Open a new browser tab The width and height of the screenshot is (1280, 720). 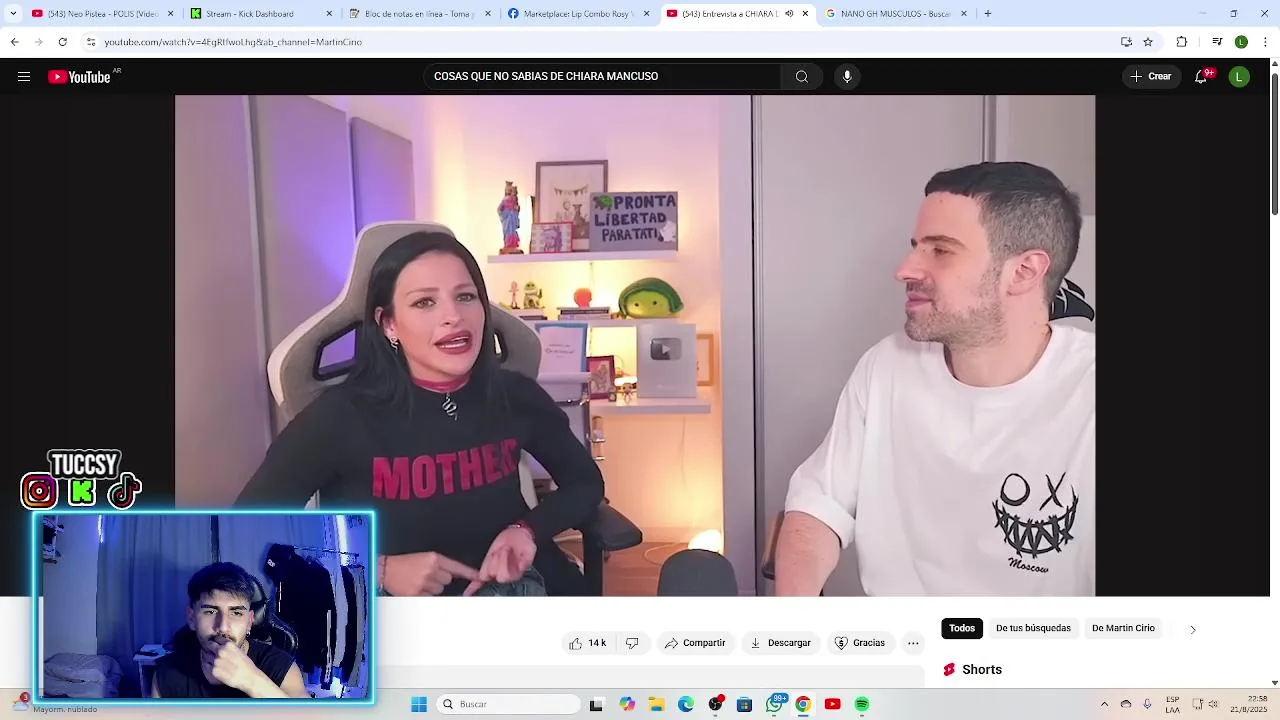[x=988, y=14]
